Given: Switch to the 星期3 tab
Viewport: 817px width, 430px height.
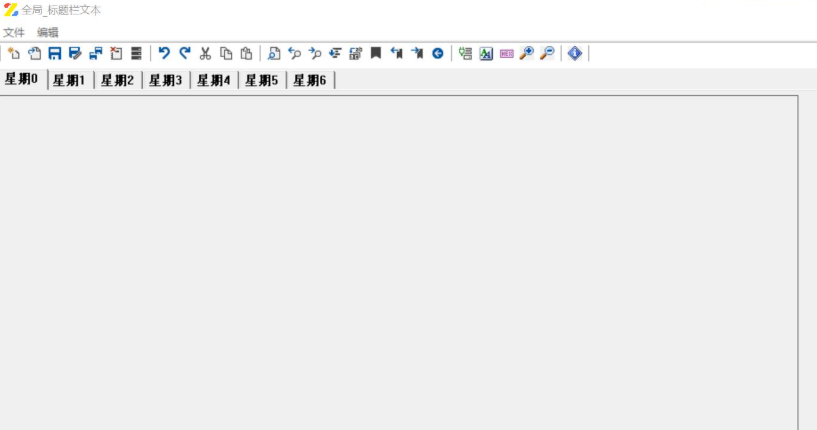Looking at the screenshot, I should (x=166, y=80).
